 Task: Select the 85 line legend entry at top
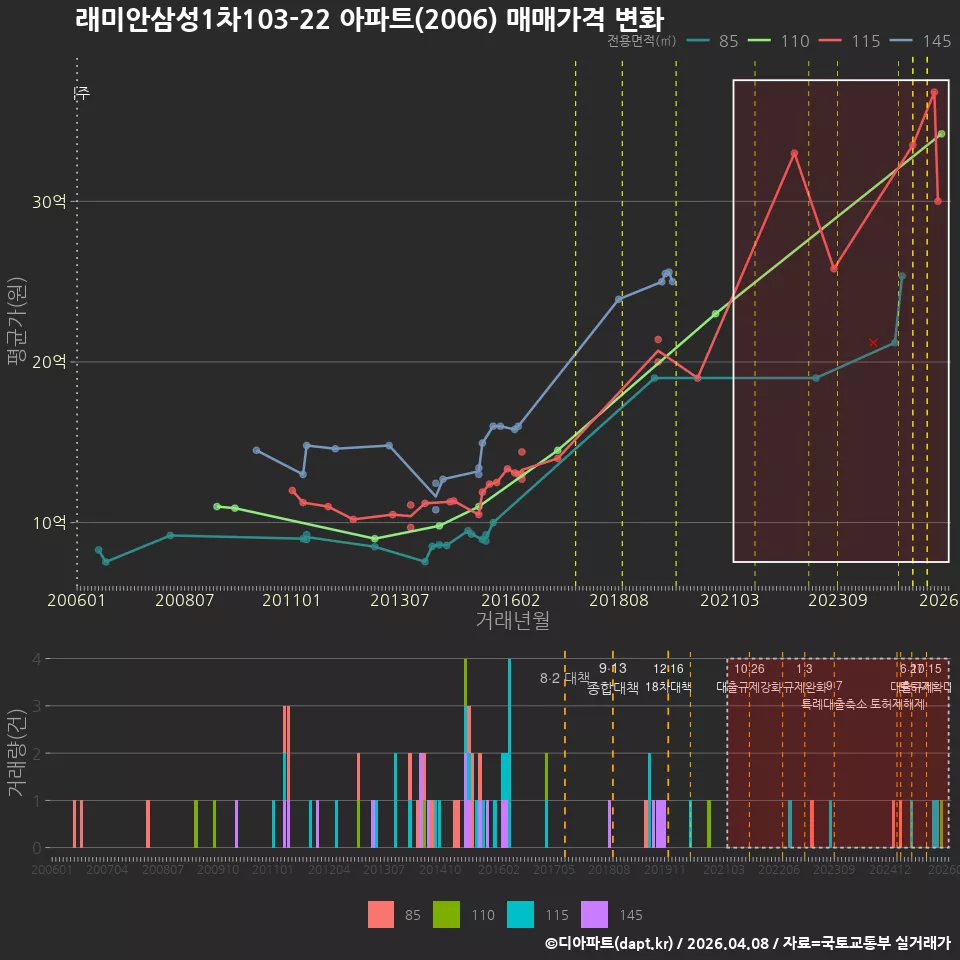[x=713, y=41]
